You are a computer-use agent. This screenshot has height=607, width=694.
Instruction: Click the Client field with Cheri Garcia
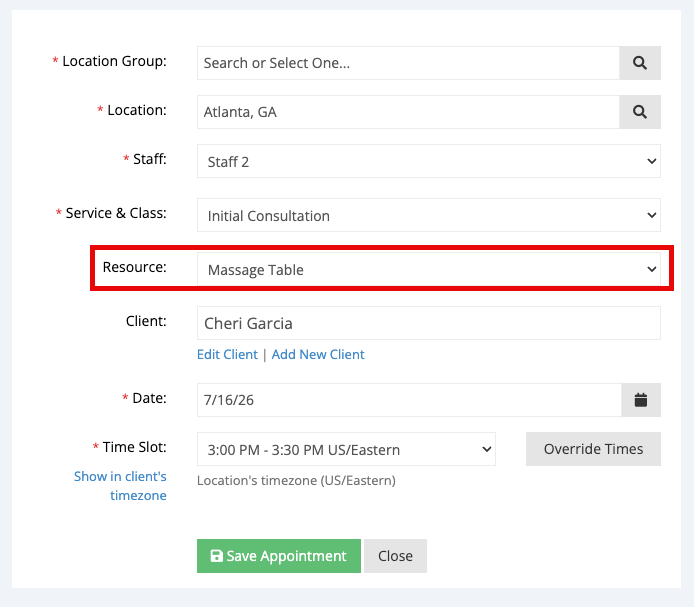(x=429, y=323)
